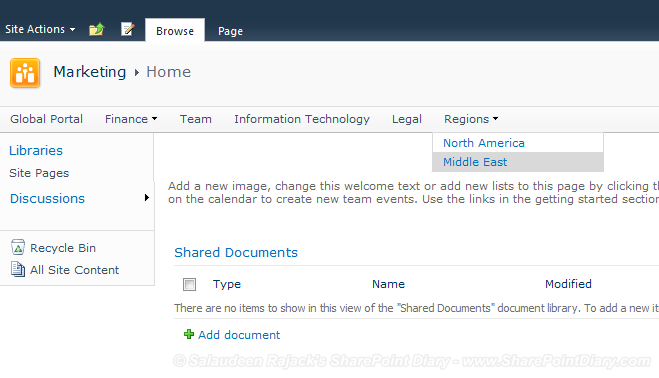Switch to the Page ribbon tab
Viewport: 659px width, 378px height.
tap(230, 31)
